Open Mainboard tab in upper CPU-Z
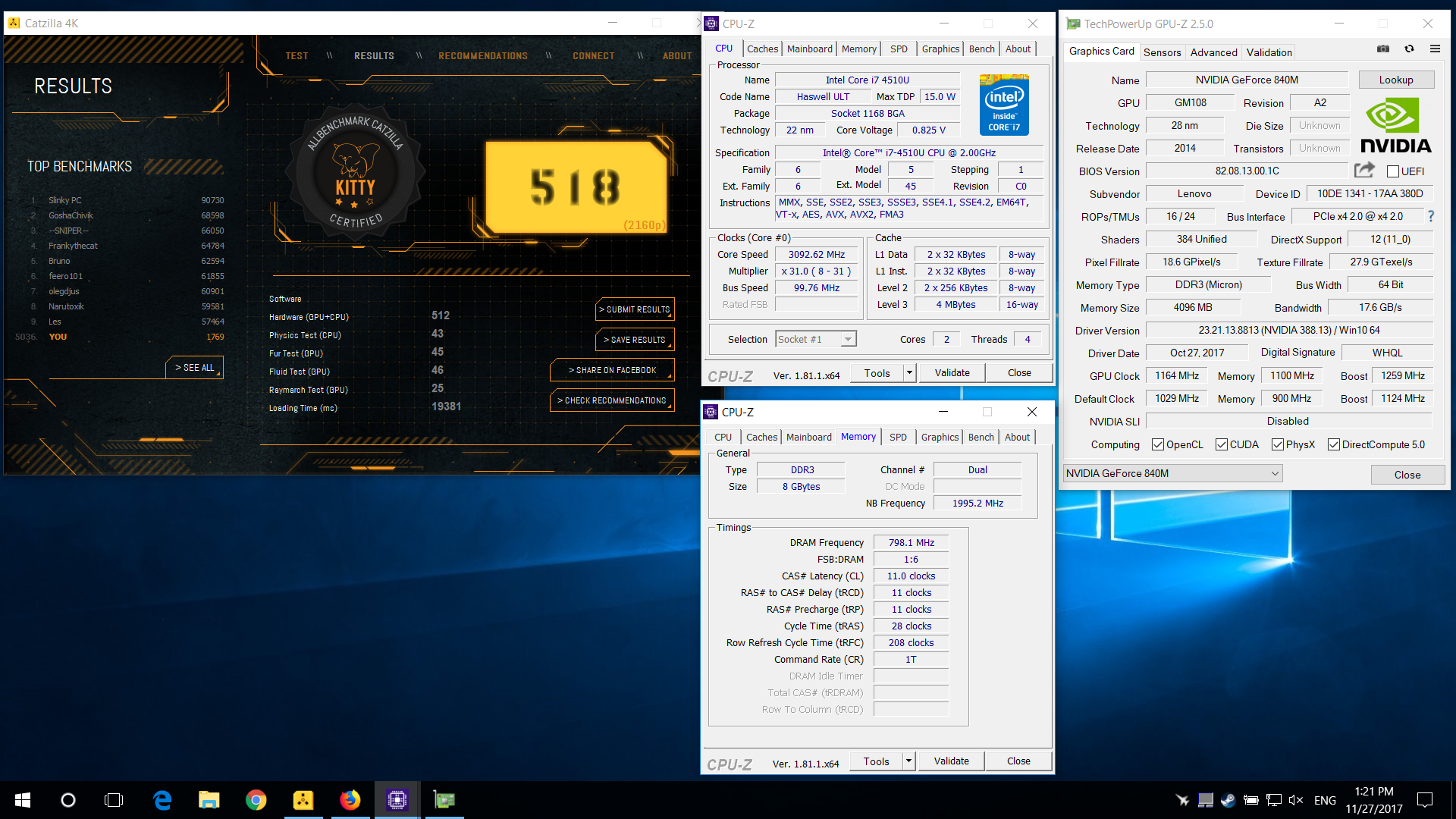The image size is (1456, 819). 809,49
